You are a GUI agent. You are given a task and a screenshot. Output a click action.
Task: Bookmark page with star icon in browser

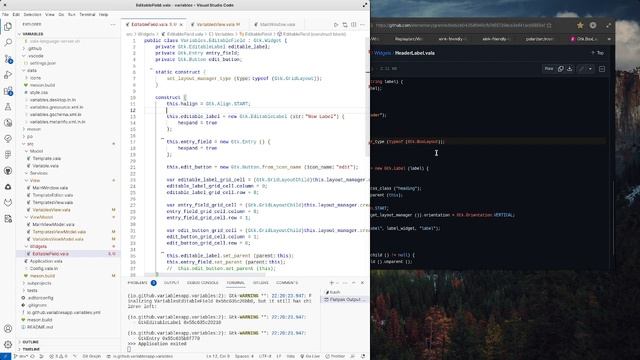coord(580,25)
